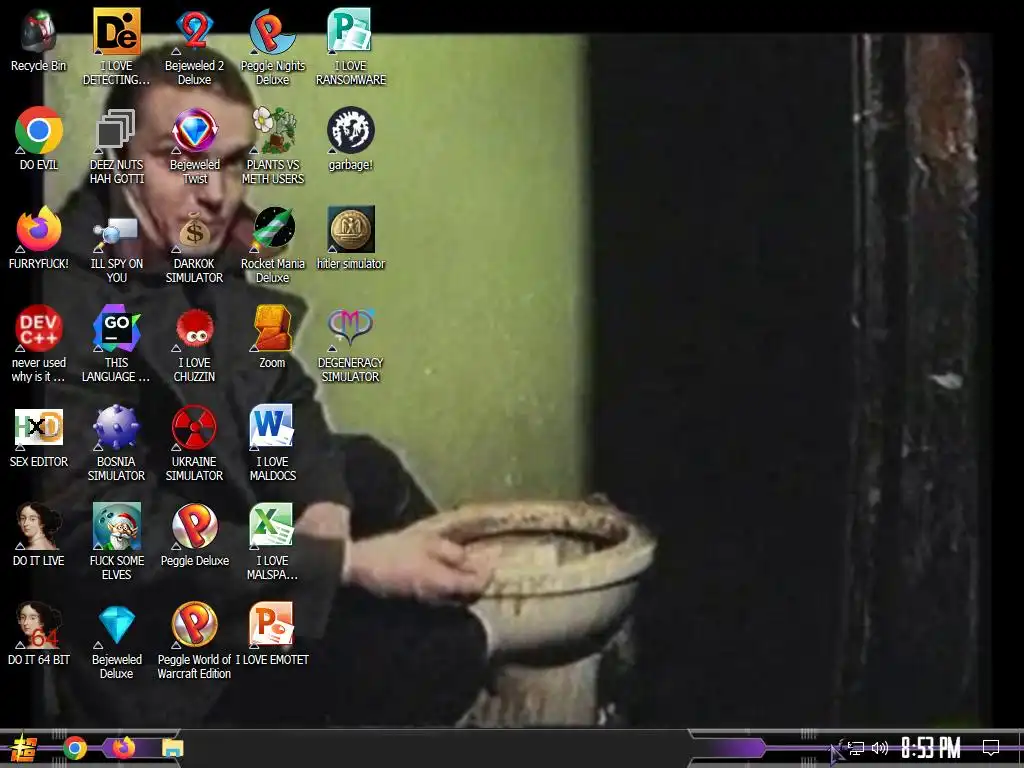Image resolution: width=1024 pixels, height=768 pixels.
Task: Open the Start menu button
Action: (x=24, y=748)
